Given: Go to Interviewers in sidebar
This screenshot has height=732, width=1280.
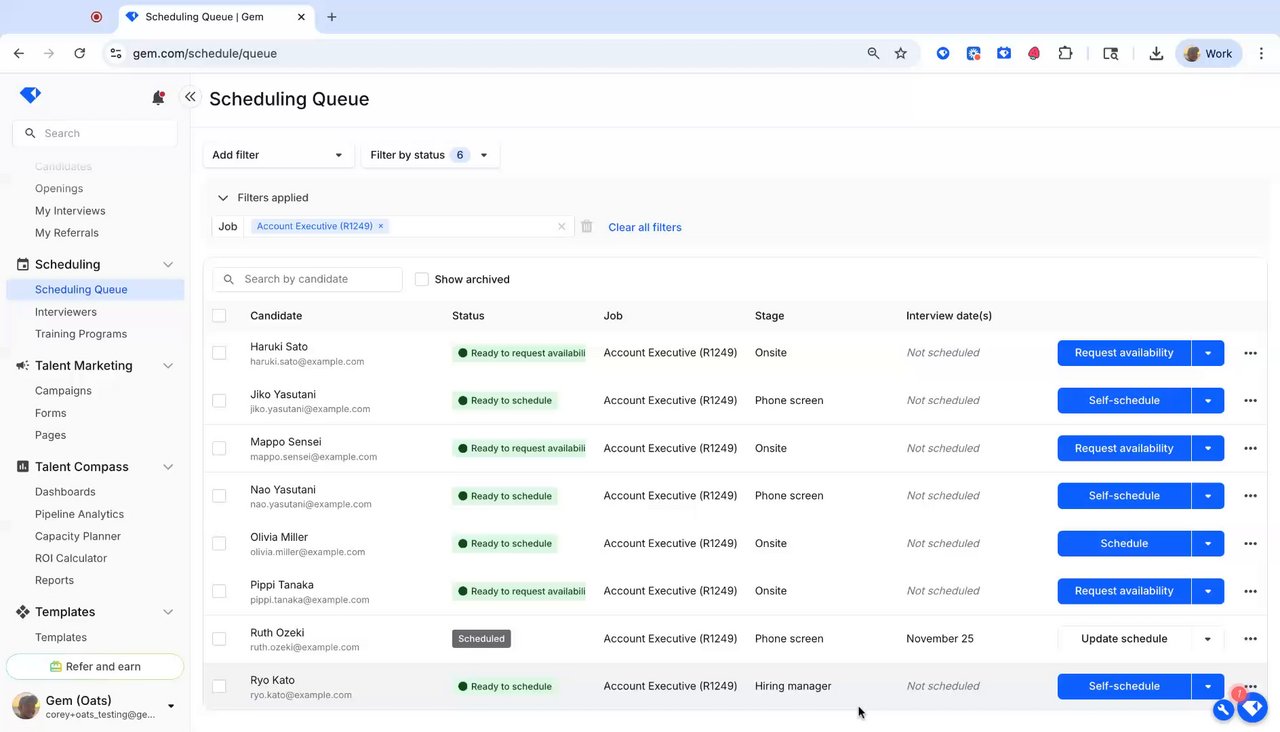Looking at the screenshot, I should (66, 312).
